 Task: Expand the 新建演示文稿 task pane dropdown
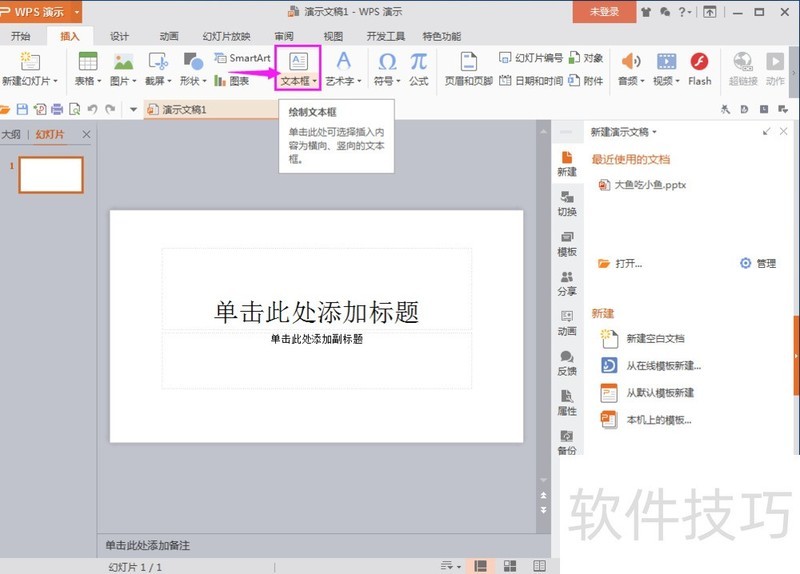click(654, 132)
